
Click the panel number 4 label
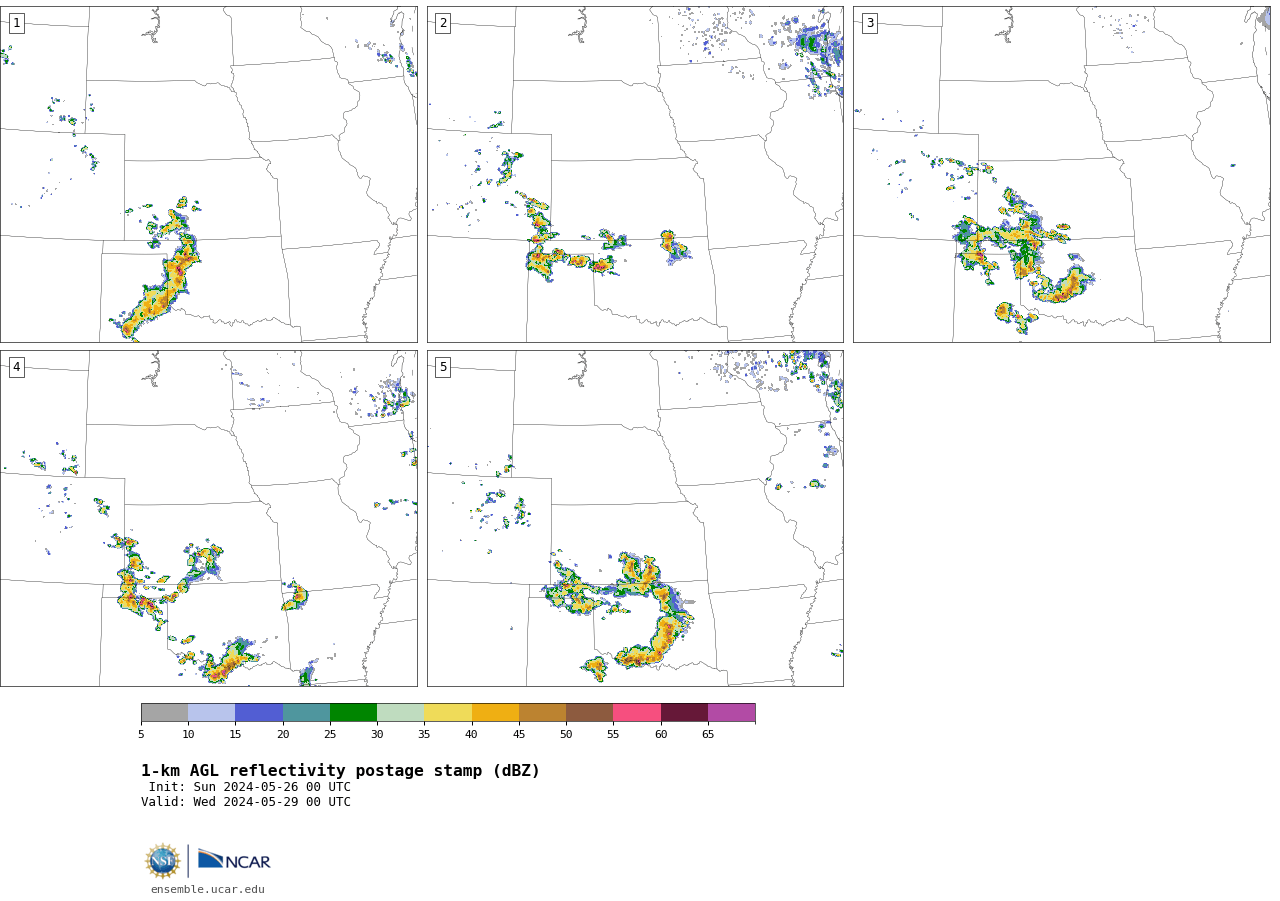click(16, 367)
